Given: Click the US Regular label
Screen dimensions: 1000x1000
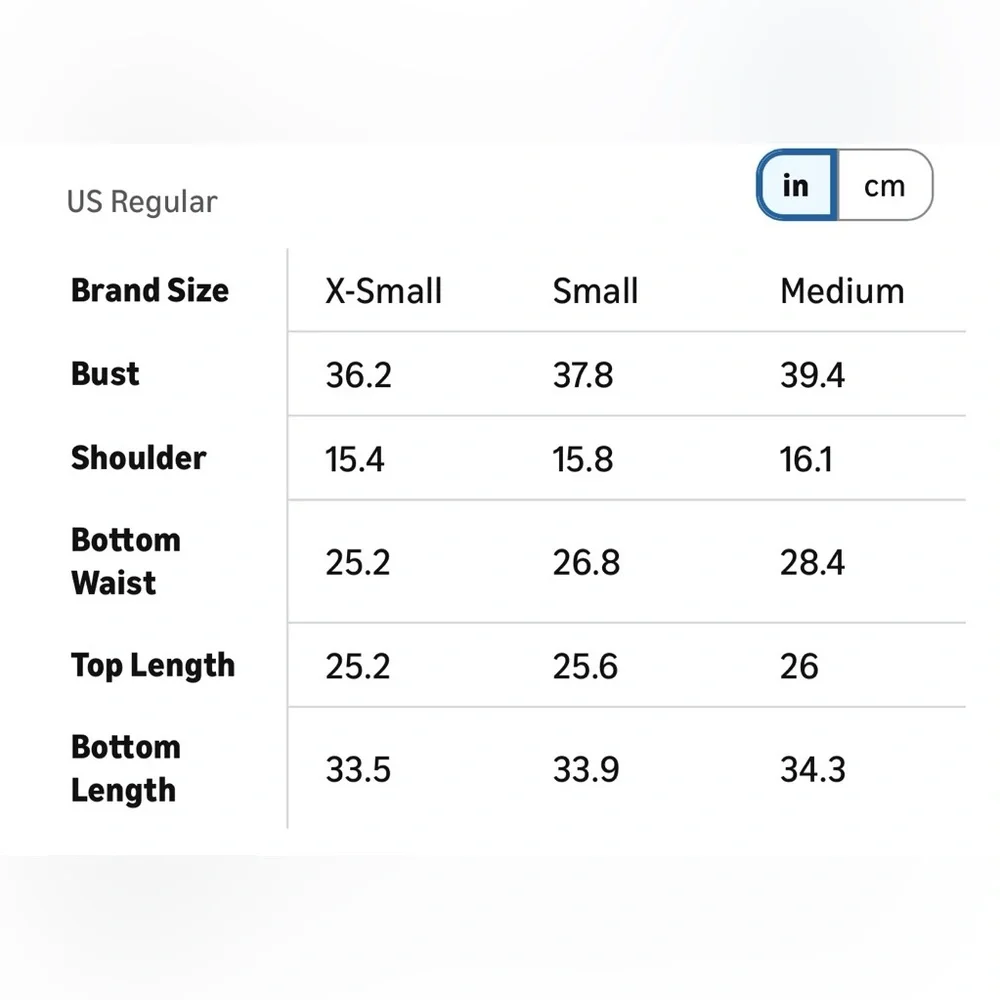Looking at the screenshot, I should tap(142, 202).
